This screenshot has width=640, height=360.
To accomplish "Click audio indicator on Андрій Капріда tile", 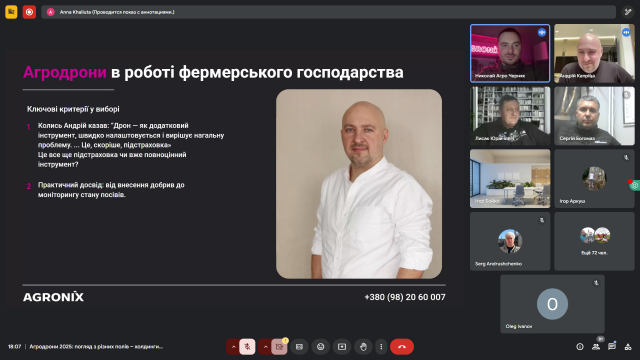I will 626,32.
